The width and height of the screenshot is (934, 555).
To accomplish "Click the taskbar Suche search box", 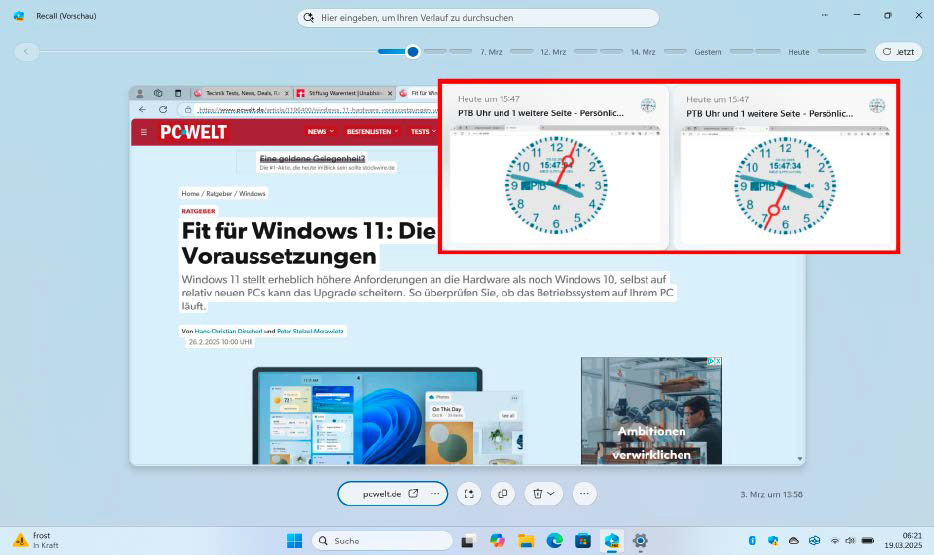I will (382, 541).
